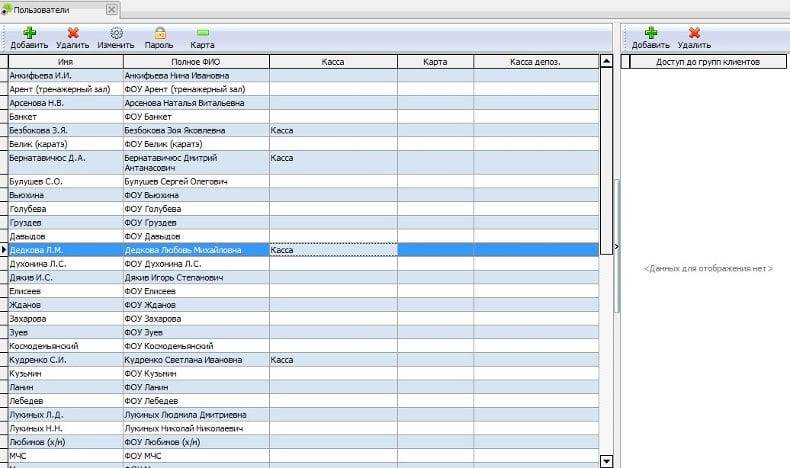Click the green plus Добавить icon in users toolbar
The image size is (790, 468).
click(29, 33)
